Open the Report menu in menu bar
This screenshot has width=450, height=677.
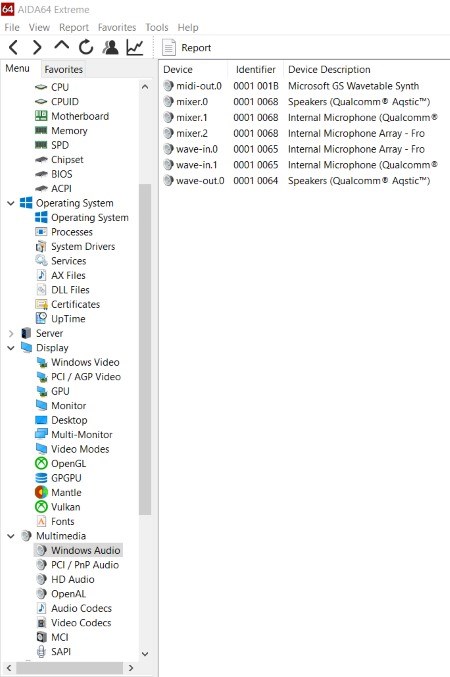(74, 27)
